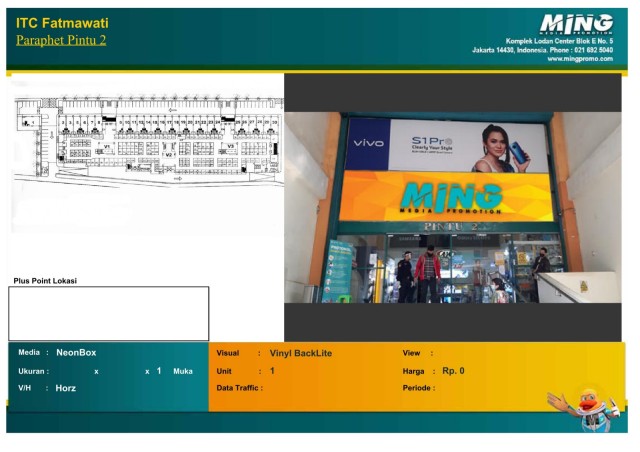Click the ITC Fatmawati title
The width and height of the screenshot is (640, 452).
pyautogui.click(x=62, y=23)
